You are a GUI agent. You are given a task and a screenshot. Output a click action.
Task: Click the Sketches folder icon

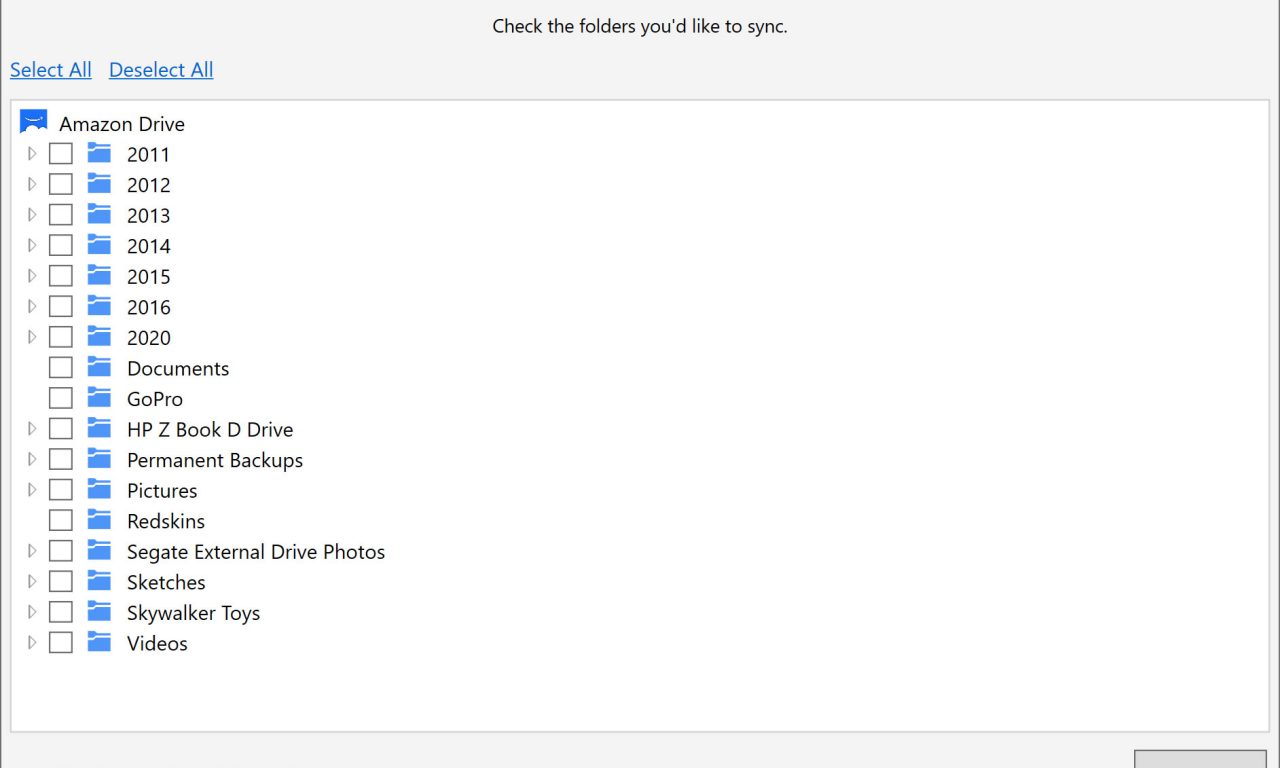pos(99,582)
